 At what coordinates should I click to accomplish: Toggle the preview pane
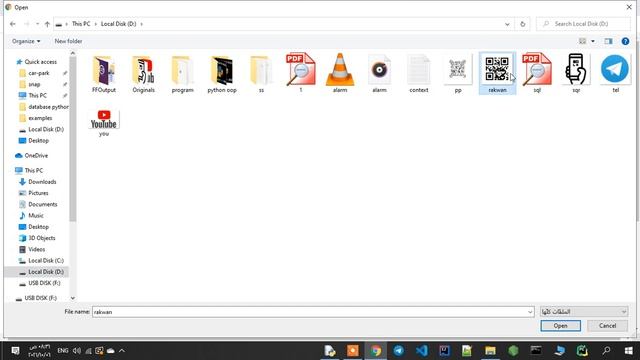click(x=608, y=41)
